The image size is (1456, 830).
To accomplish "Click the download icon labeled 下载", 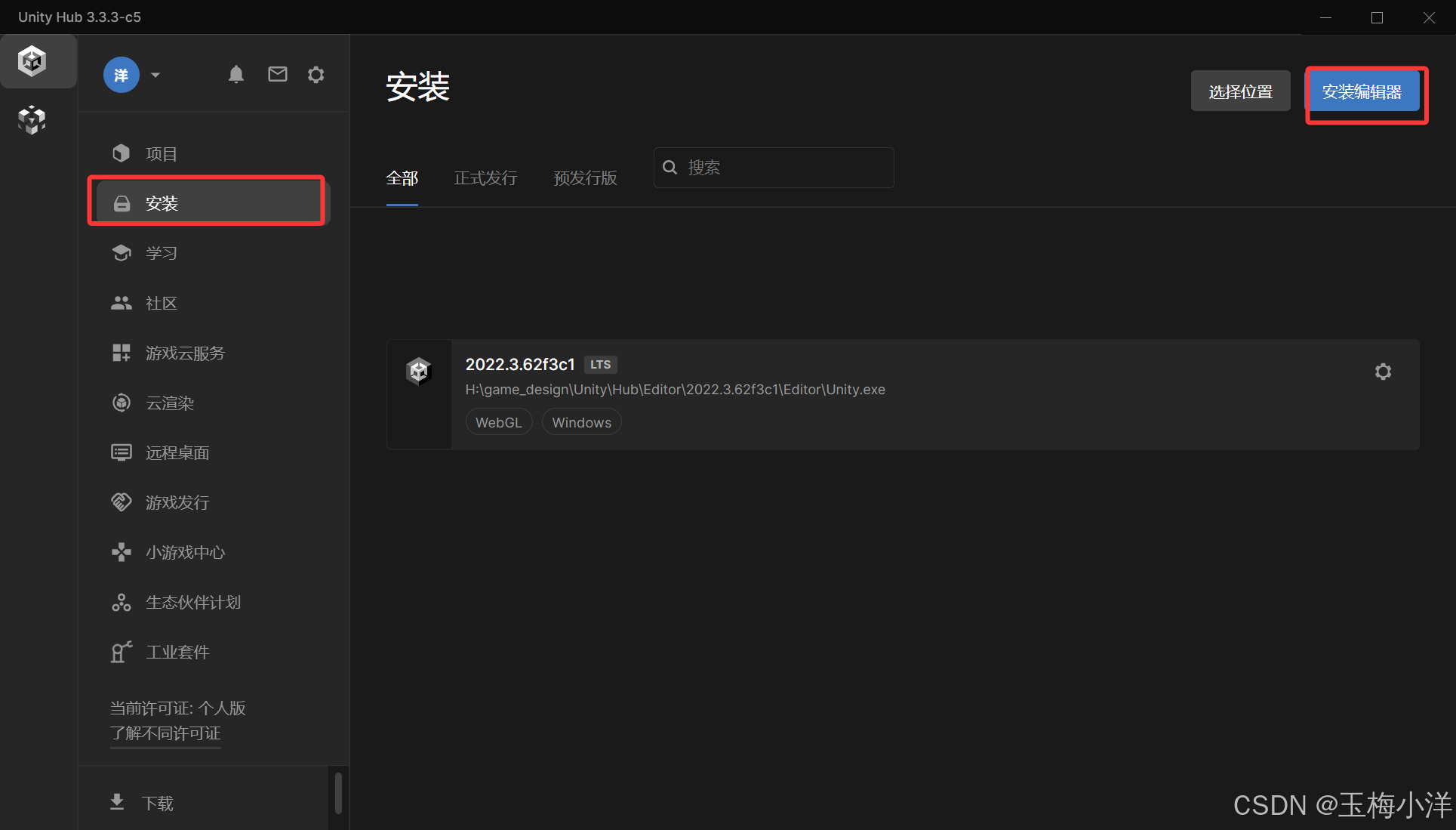I will click(x=117, y=802).
